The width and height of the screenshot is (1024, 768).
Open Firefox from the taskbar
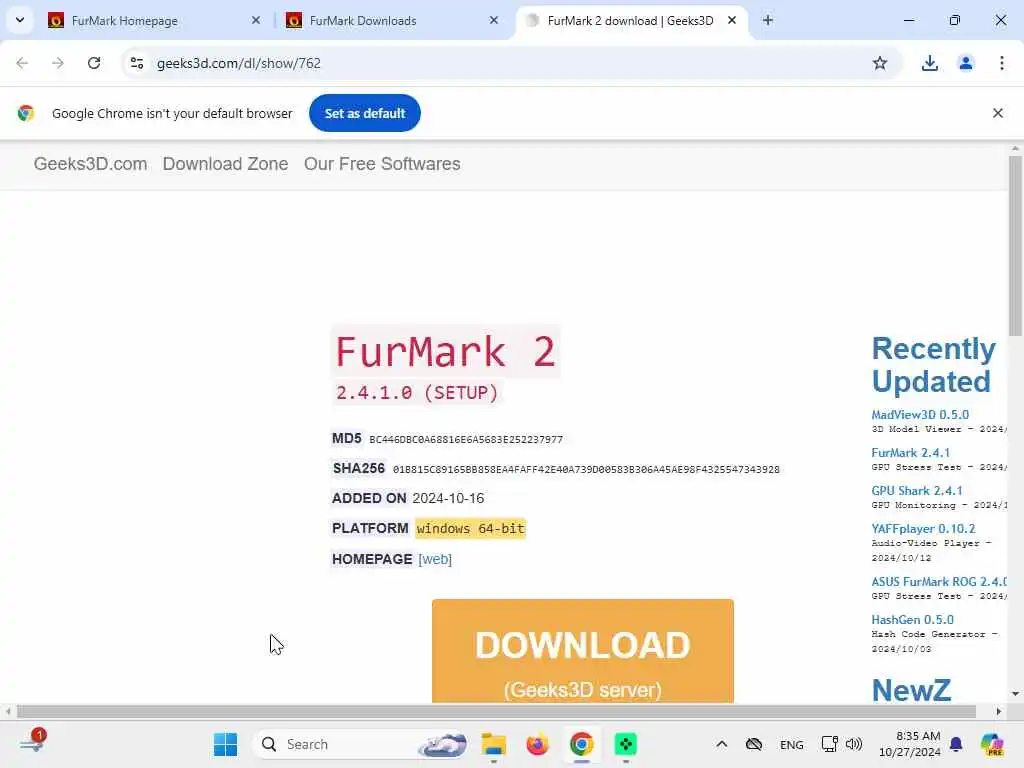tap(537, 744)
